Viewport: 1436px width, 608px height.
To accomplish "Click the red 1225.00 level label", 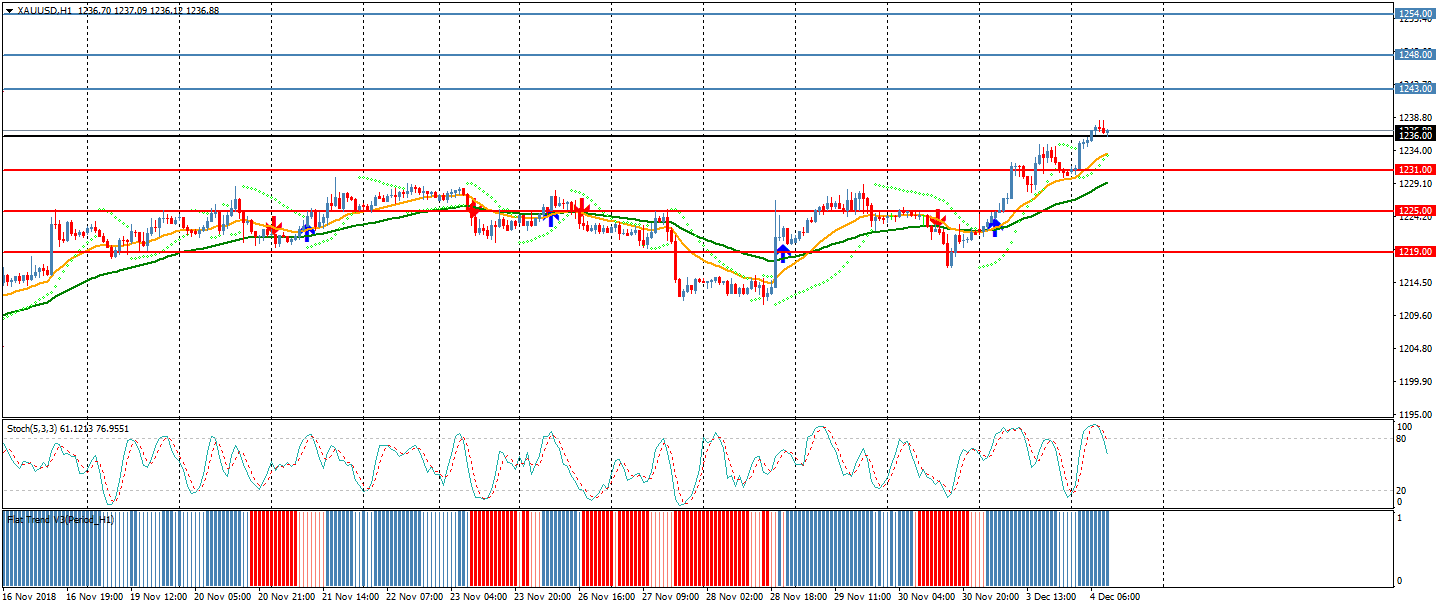I will pyautogui.click(x=1414, y=211).
